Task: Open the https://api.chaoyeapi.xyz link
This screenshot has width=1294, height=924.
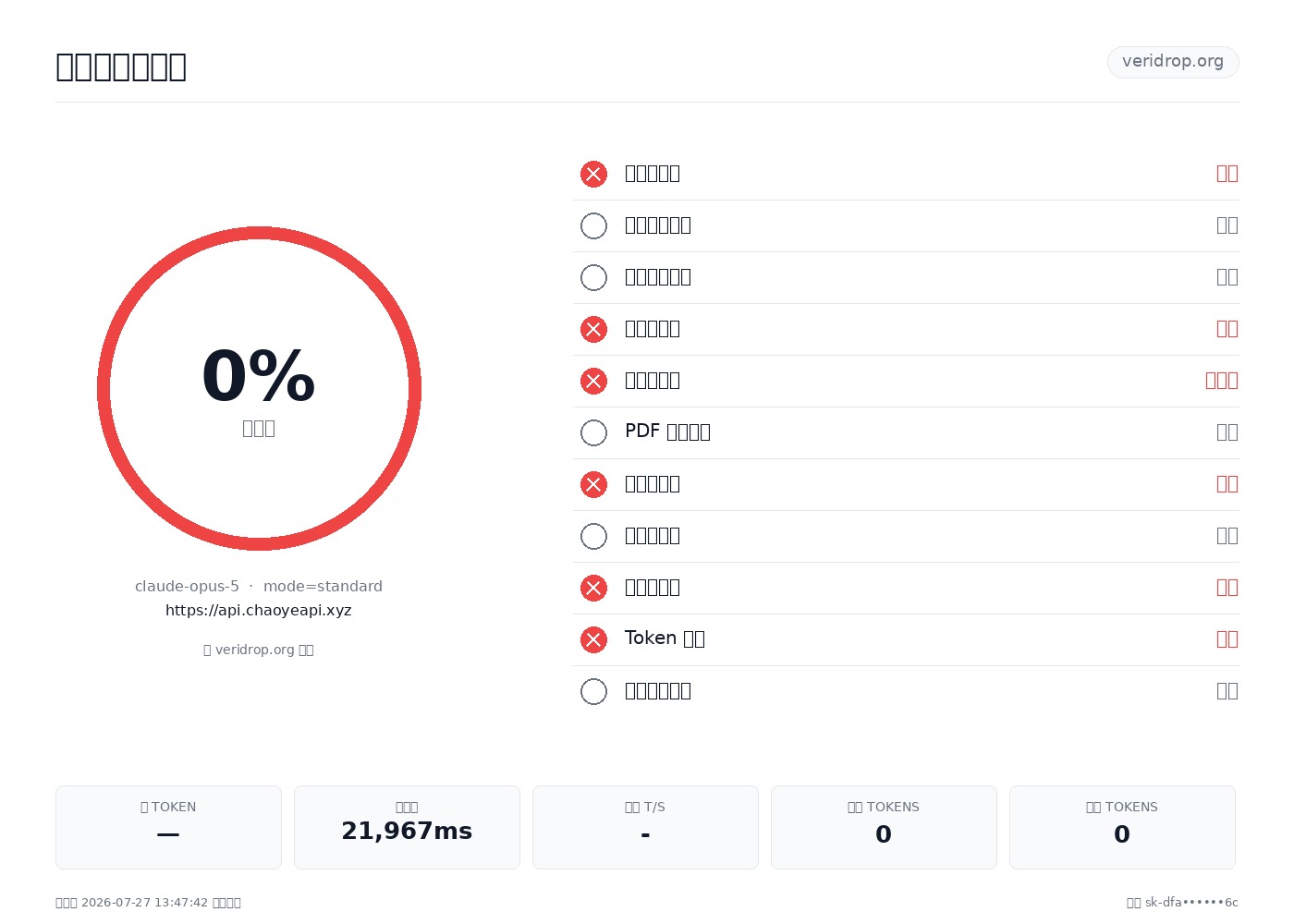Action: (x=259, y=610)
